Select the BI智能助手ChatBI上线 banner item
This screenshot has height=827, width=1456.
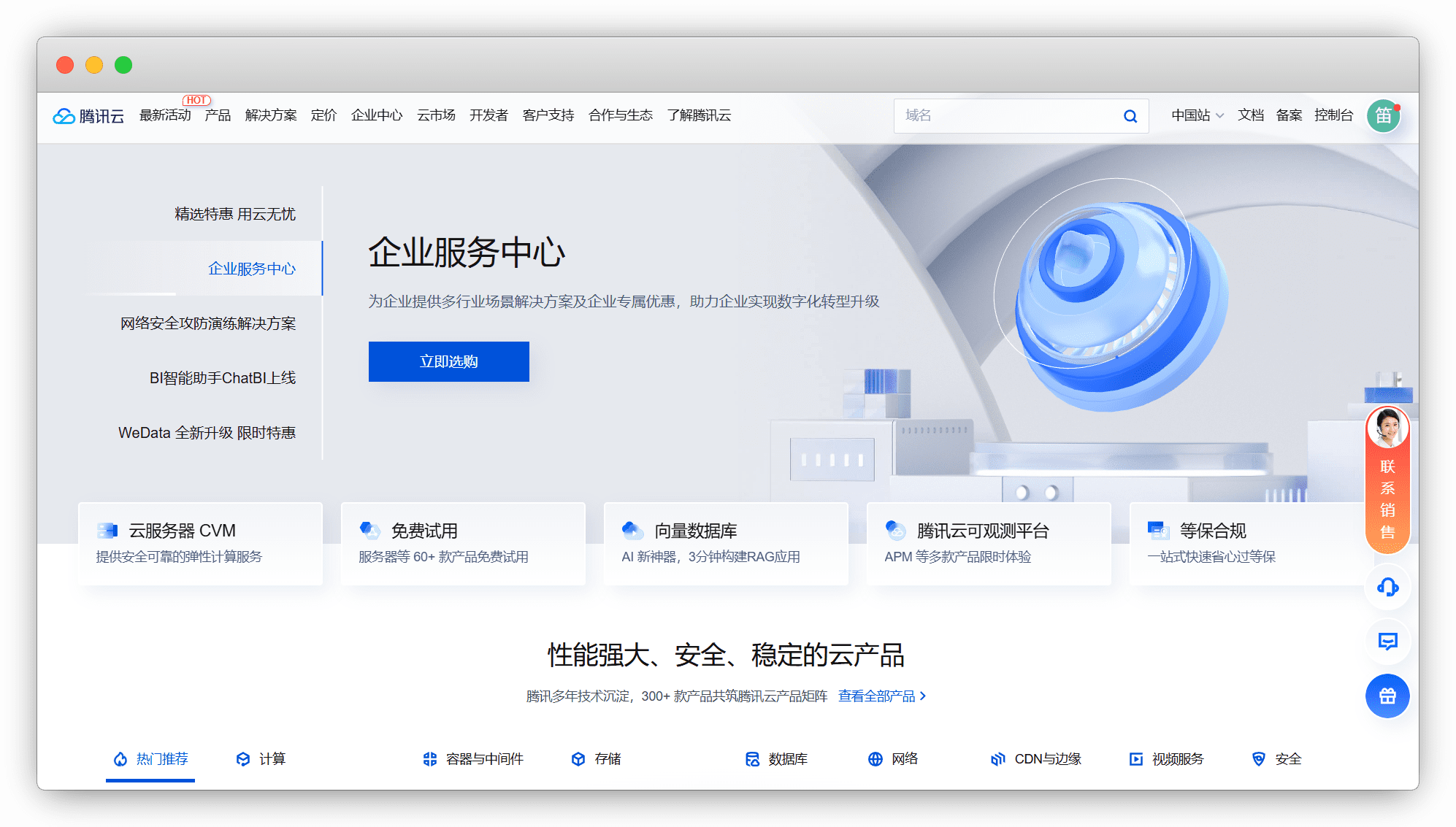point(222,378)
